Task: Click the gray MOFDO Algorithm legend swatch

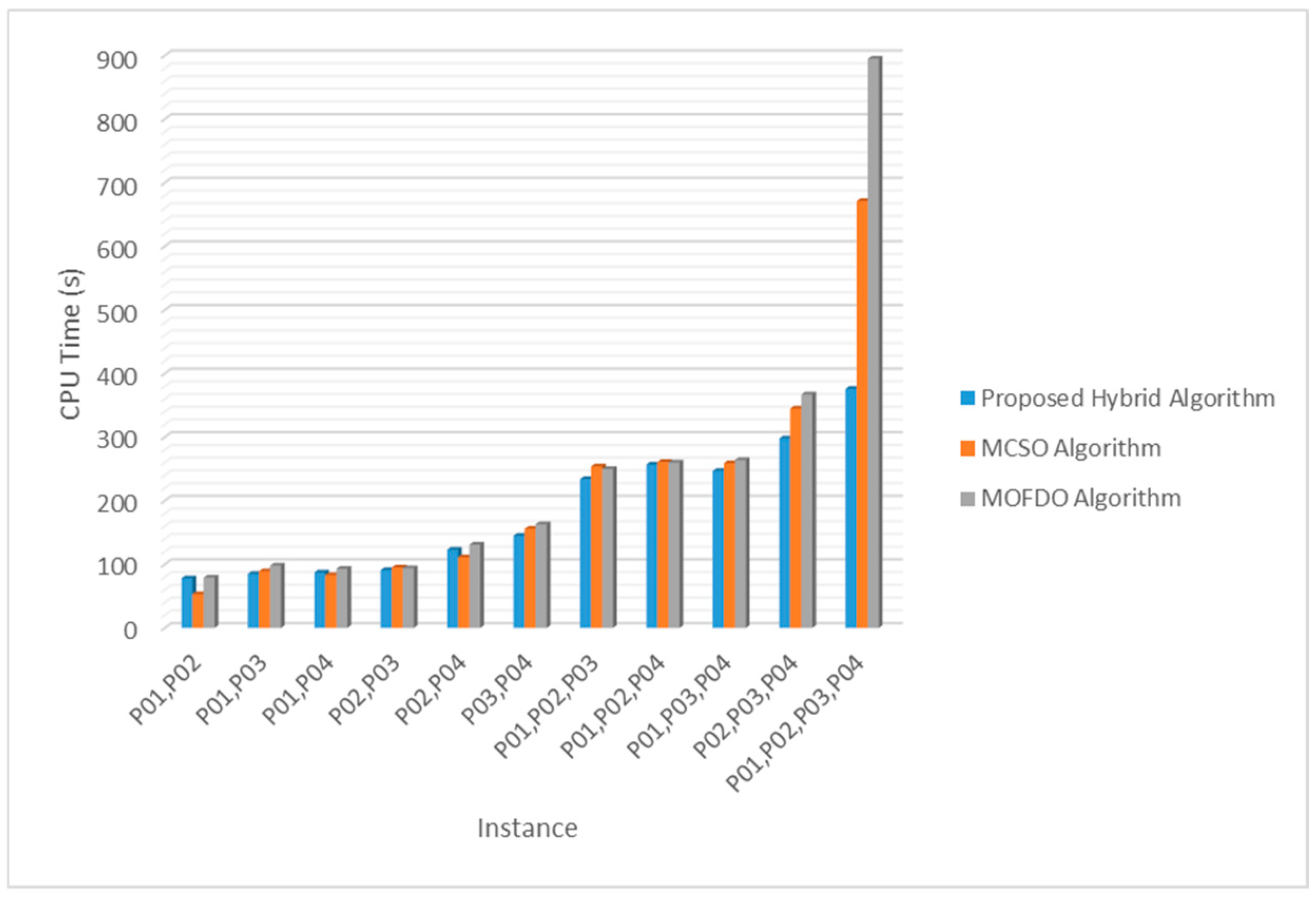Action: [x=967, y=499]
